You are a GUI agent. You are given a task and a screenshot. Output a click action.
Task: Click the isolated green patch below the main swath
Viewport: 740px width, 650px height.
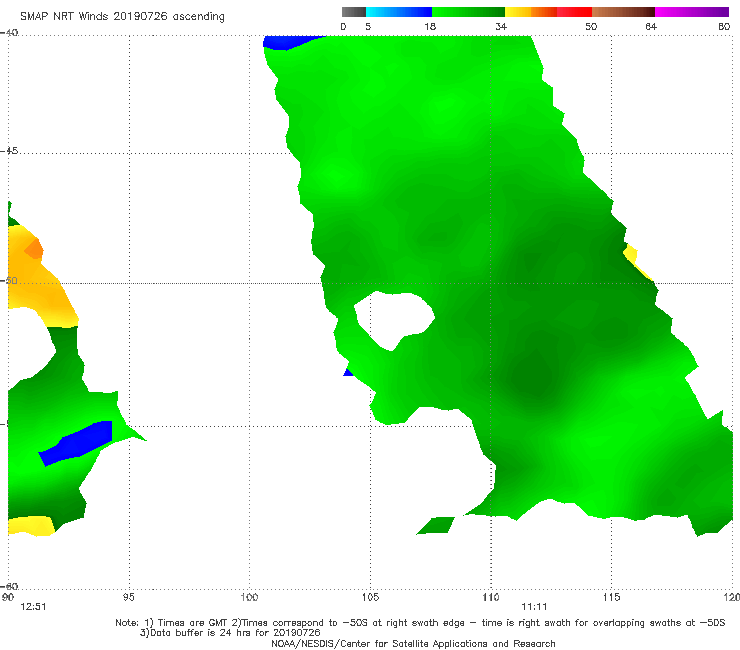point(435,525)
